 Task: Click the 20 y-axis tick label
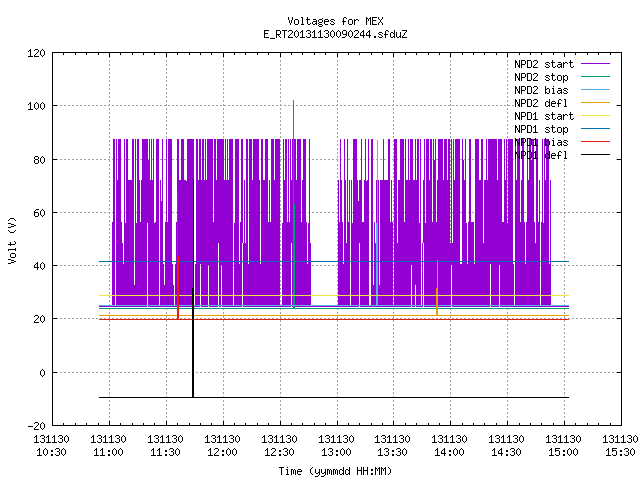pos(39,319)
